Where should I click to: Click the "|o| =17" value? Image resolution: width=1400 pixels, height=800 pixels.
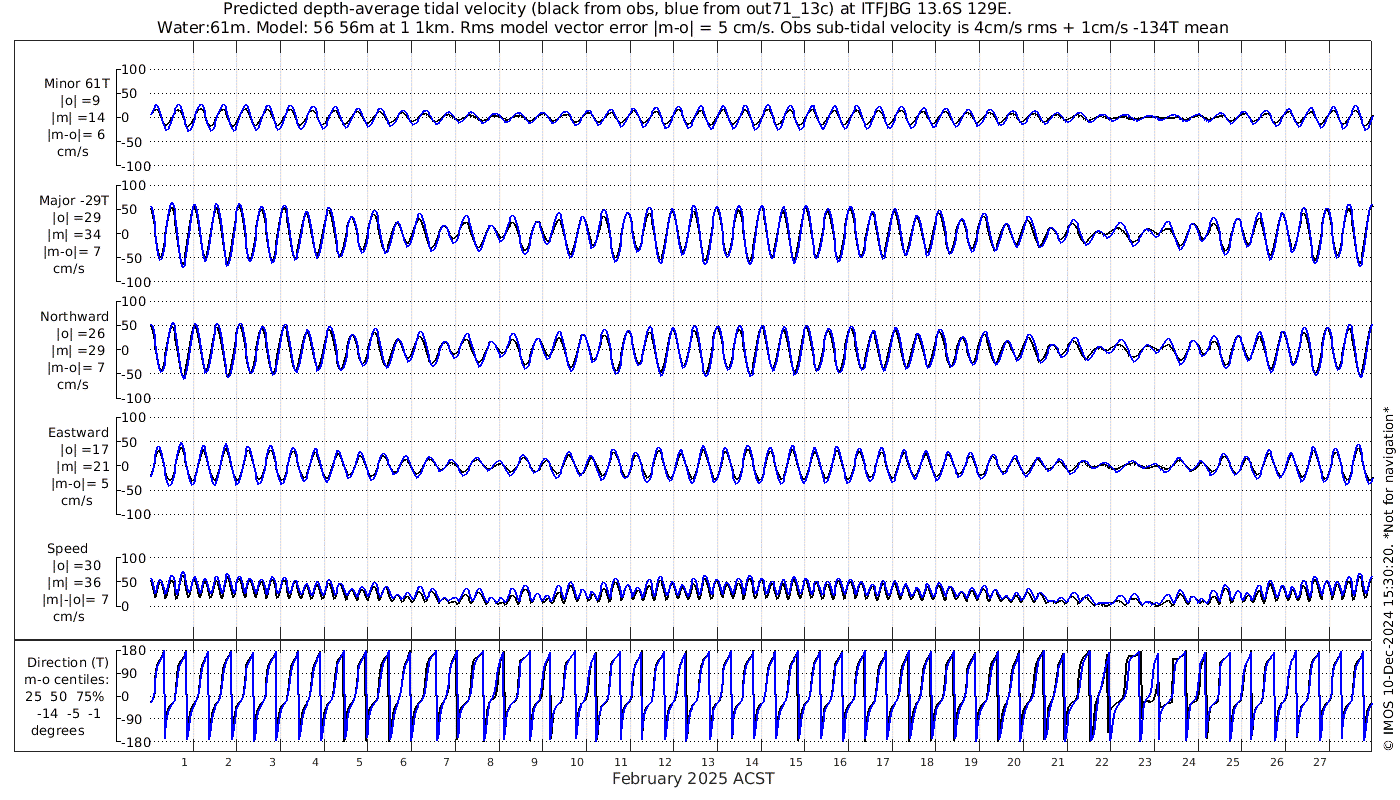tap(82, 450)
